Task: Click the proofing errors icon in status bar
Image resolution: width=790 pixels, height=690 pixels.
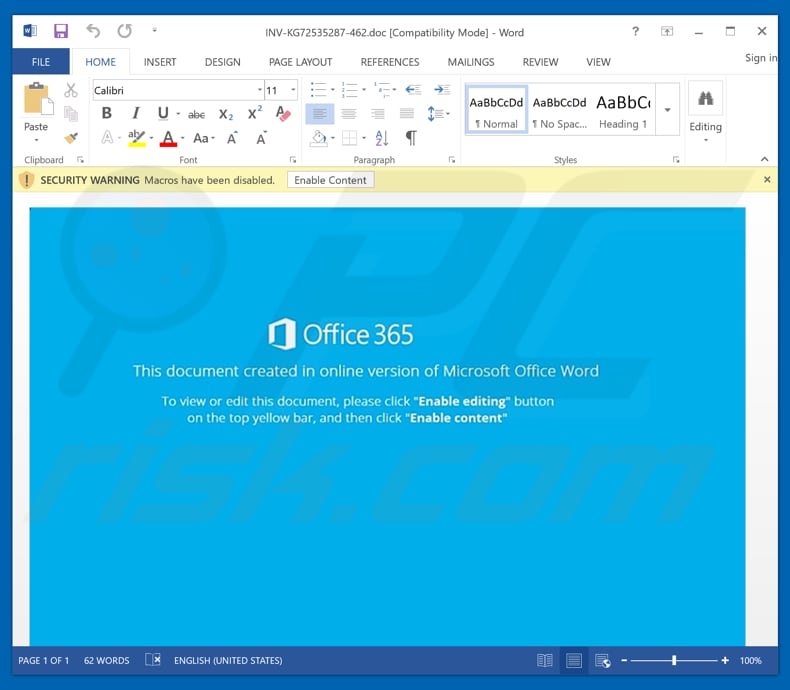Action: pyautogui.click(x=153, y=659)
